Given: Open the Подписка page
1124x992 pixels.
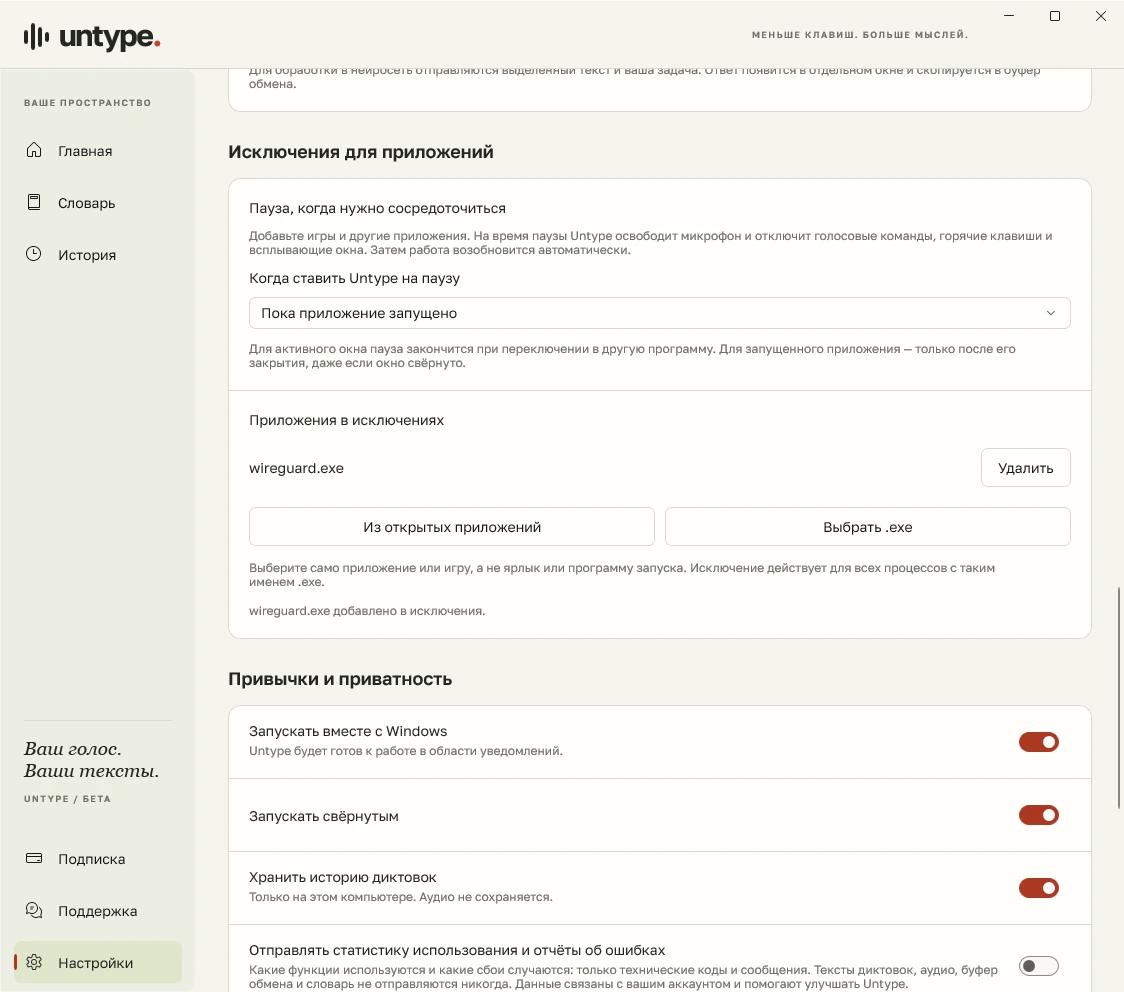Looking at the screenshot, I should click(x=98, y=859).
